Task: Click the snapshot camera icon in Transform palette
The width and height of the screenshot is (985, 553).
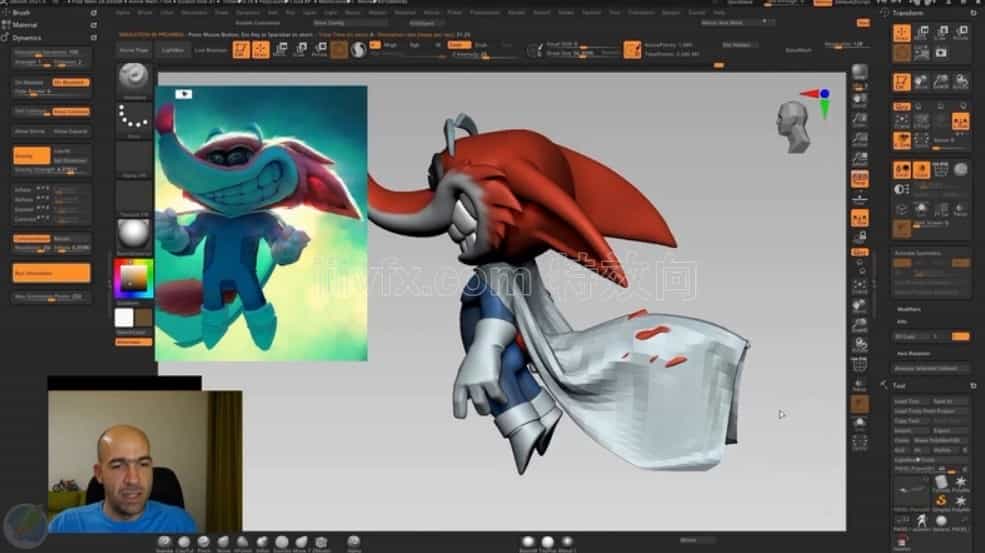Action: pyautogui.click(x=941, y=53)
